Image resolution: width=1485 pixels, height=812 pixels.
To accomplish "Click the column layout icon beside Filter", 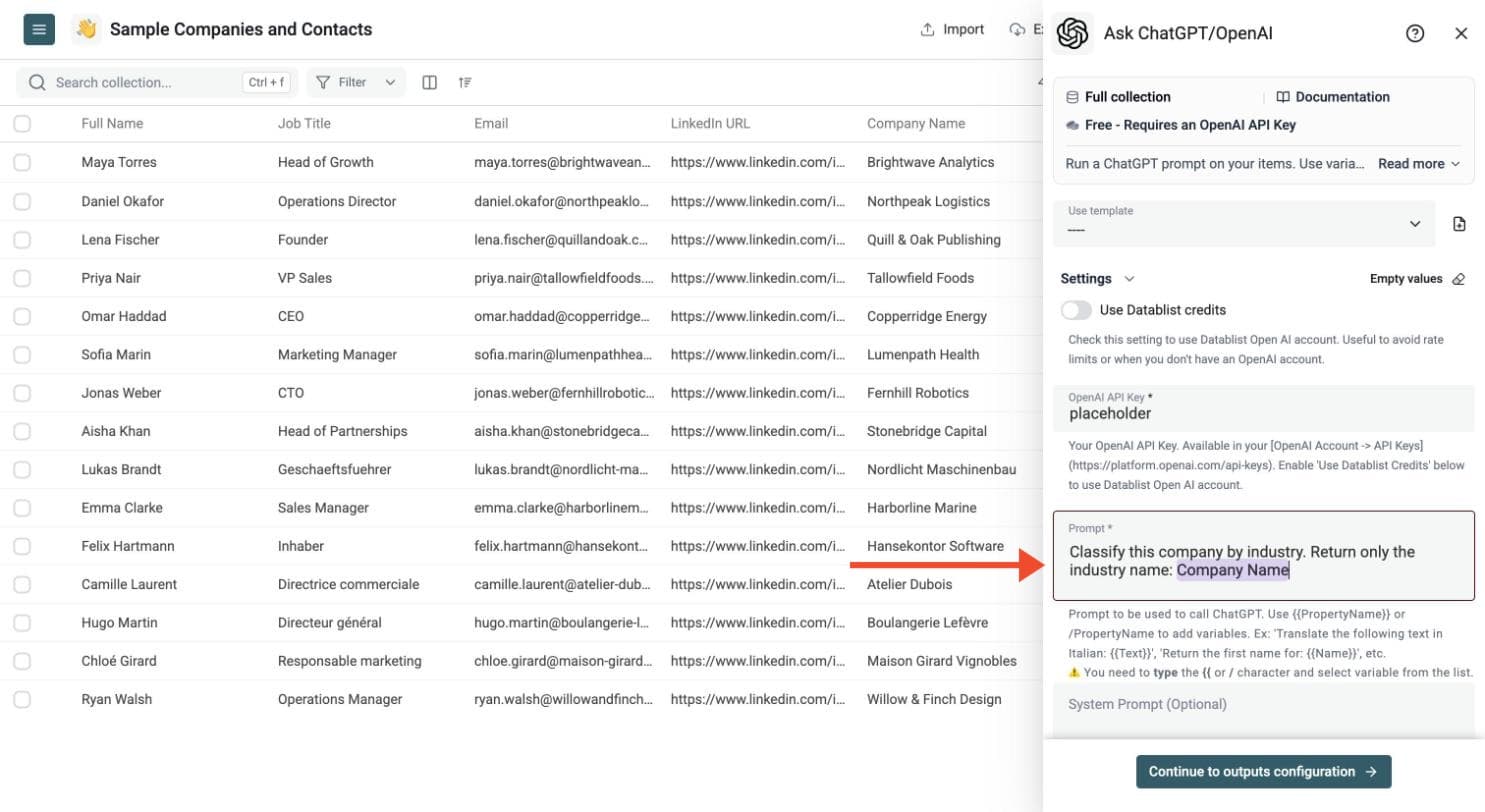I will pos(430,82).
